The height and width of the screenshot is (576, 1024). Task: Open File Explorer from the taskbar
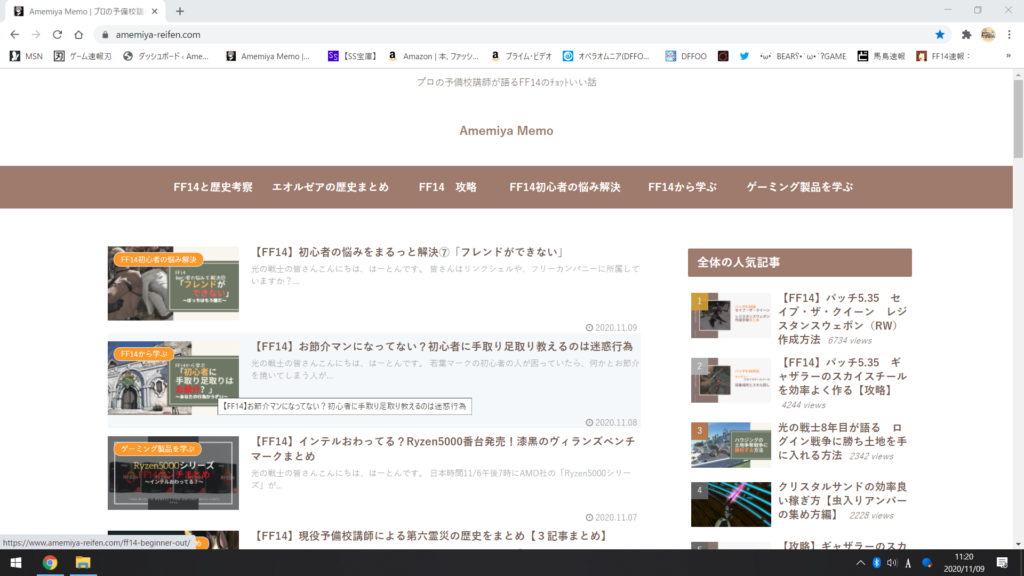click(83, 563)
